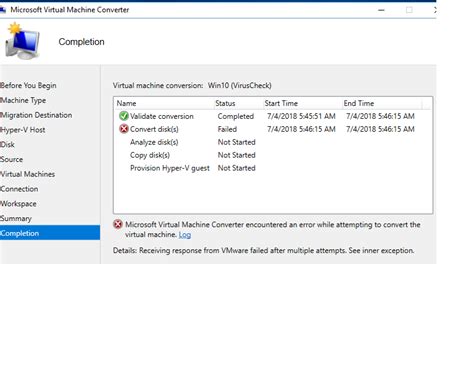Click the end time of Validate conversion
This screenshot has height=378, width=474.
[x=380, y=116]
